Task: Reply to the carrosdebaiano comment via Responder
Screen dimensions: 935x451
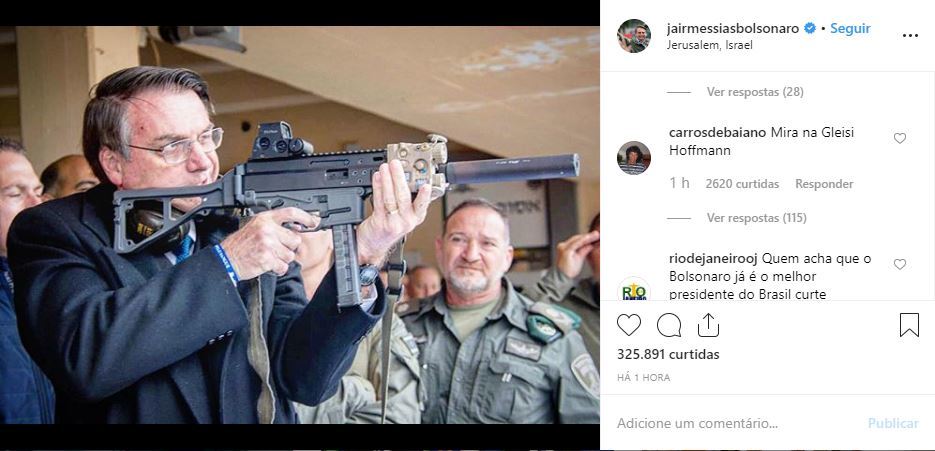Action: coord(824,184)
